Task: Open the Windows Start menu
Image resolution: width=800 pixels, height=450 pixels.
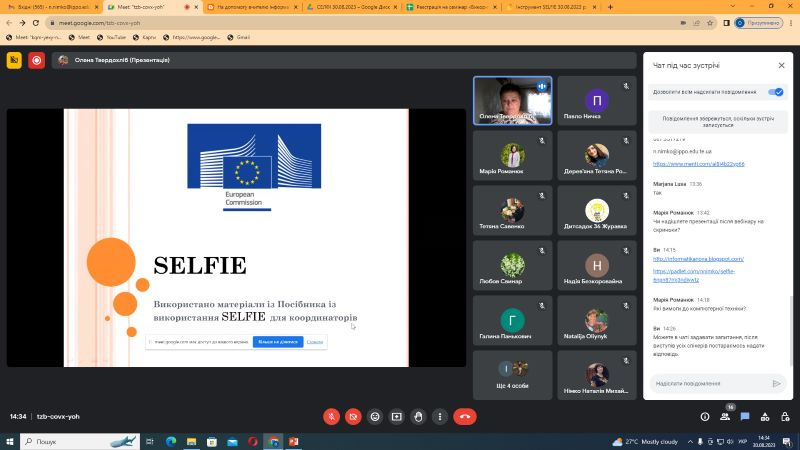Action: pyautogui.click(x=10, y=441)
